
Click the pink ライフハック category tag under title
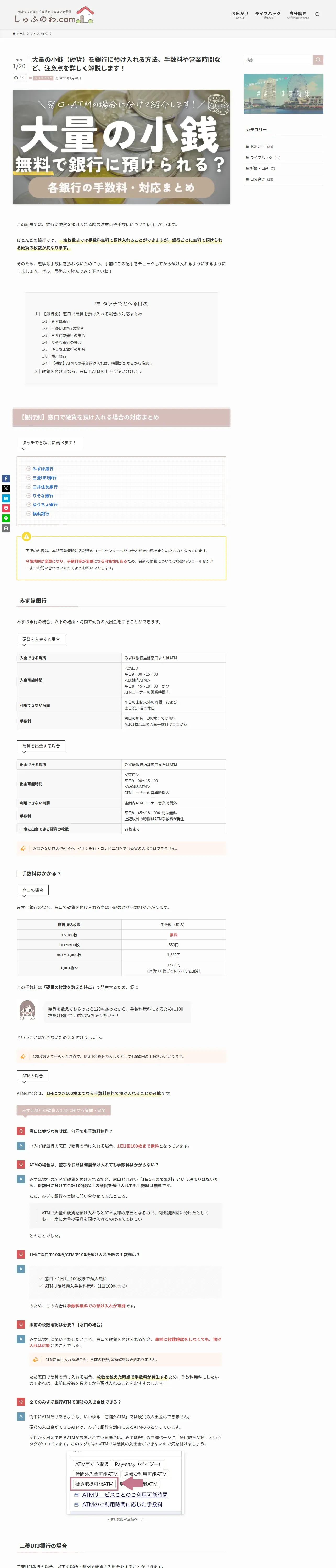[43, 78]
